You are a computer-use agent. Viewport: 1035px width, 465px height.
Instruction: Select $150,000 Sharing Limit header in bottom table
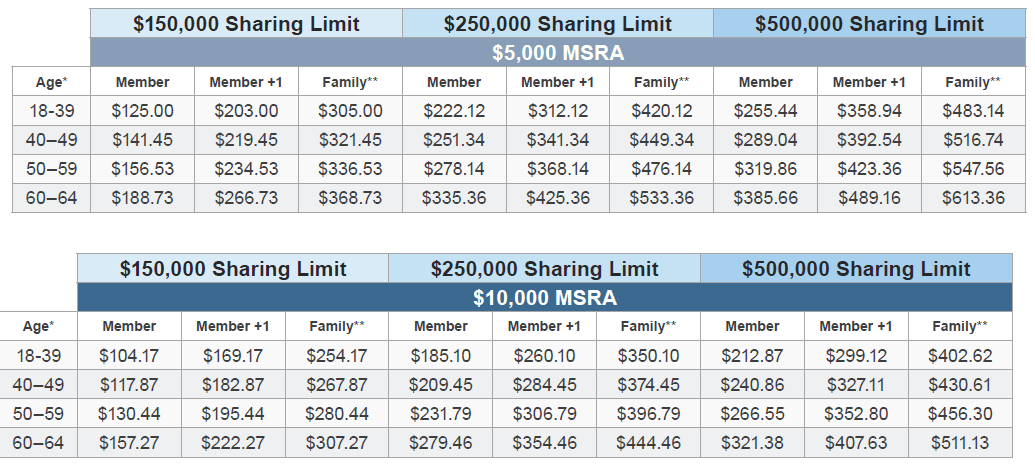point(233,269)
